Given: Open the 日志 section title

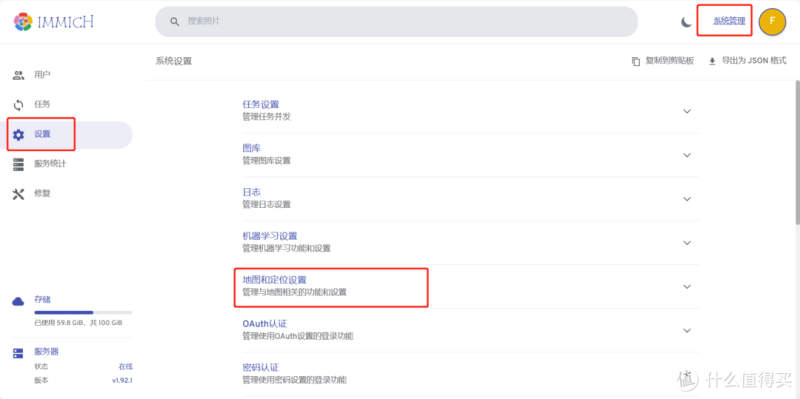Looking at the screenshot, I should coord(252,192).
